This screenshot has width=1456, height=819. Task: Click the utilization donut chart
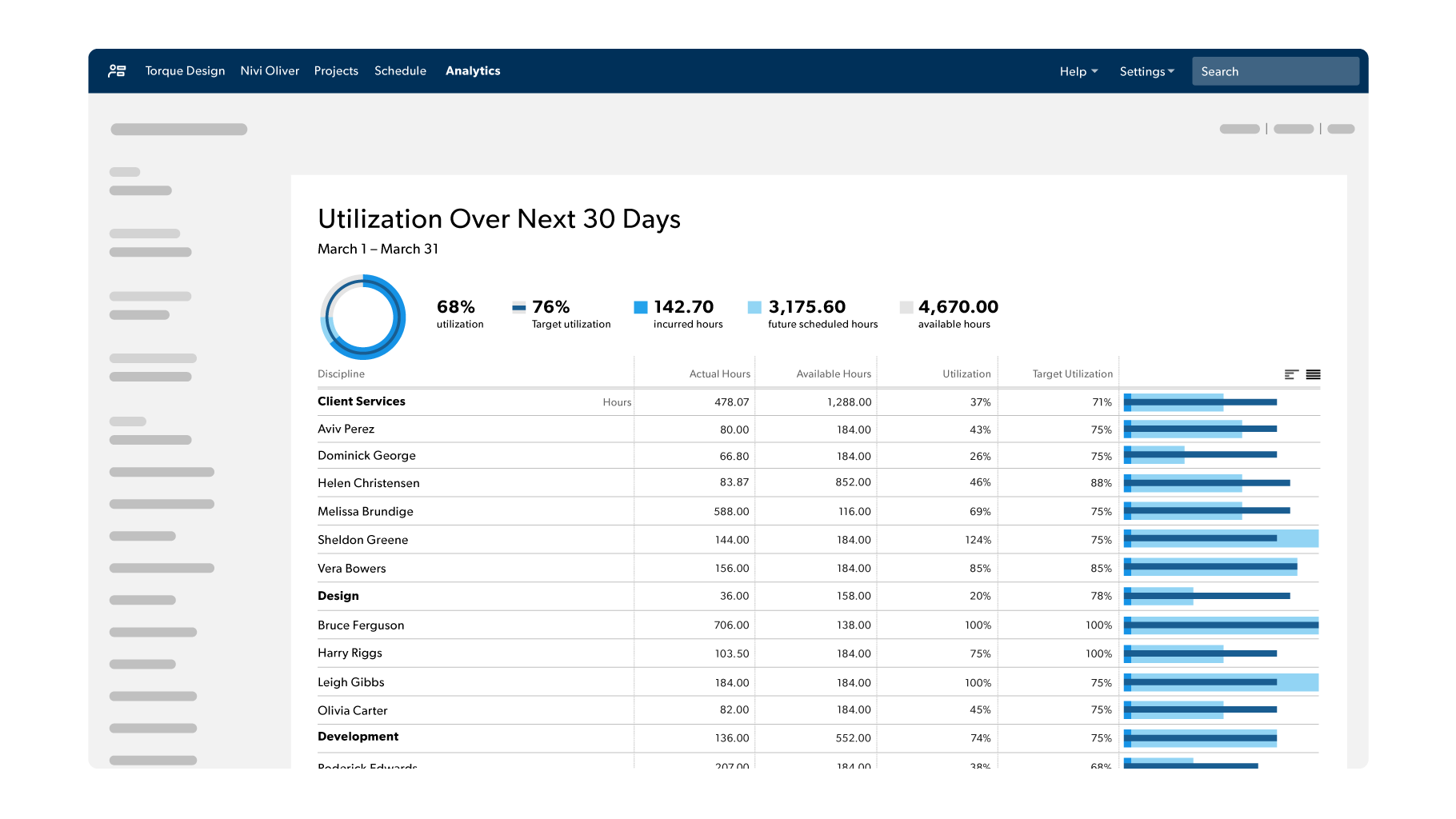coord(363,317)
